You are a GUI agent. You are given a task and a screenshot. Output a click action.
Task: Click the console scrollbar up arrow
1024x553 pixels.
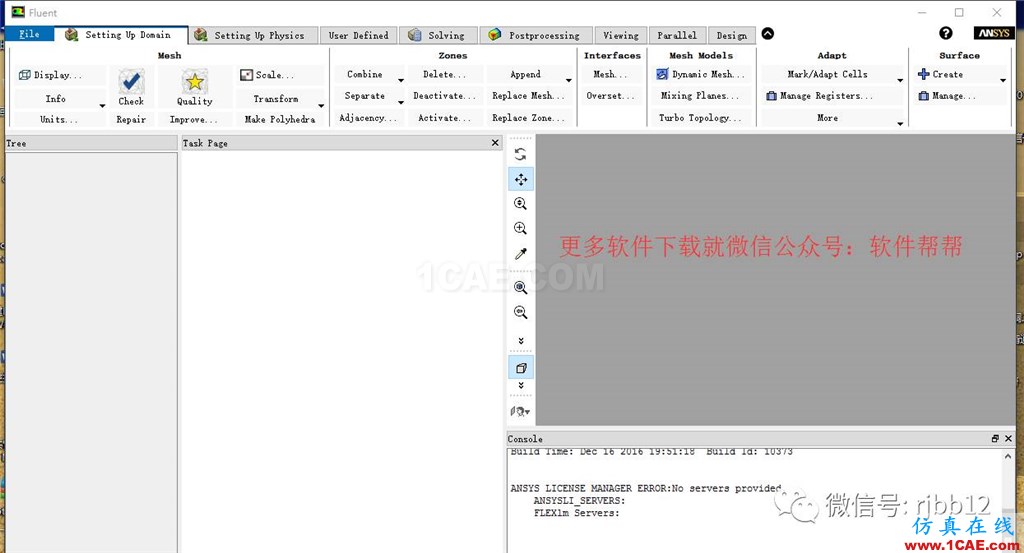pyautogui.click(x=1008, y=456)
